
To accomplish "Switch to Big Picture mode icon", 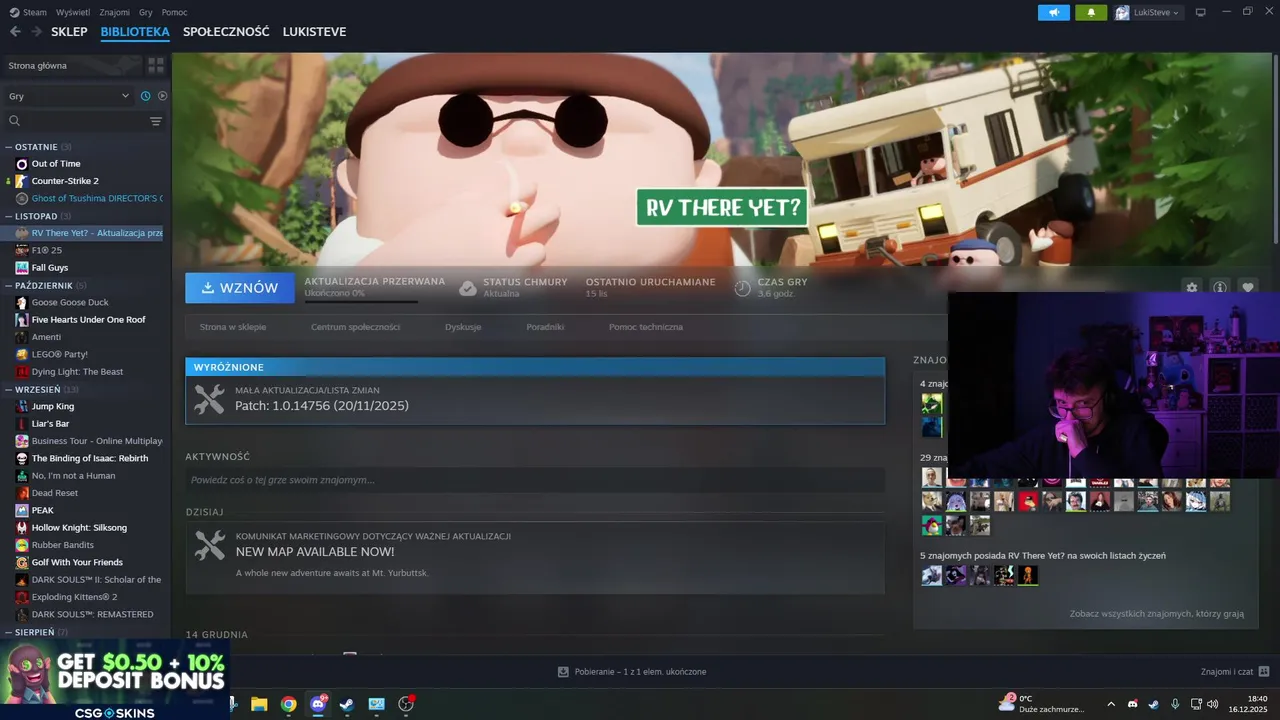I will click(x=1201, y=12).
